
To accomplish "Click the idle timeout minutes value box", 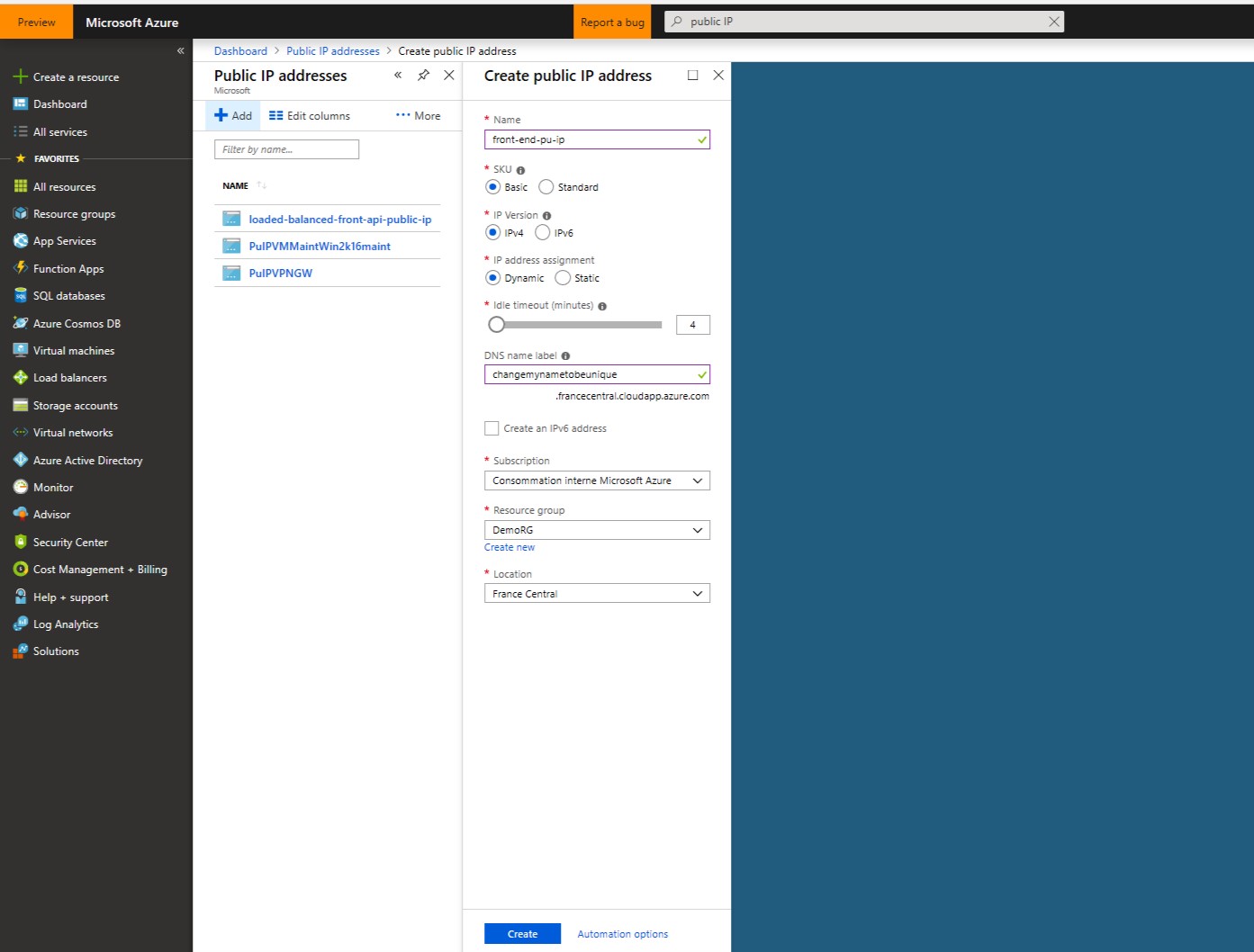I will point(692,325).
